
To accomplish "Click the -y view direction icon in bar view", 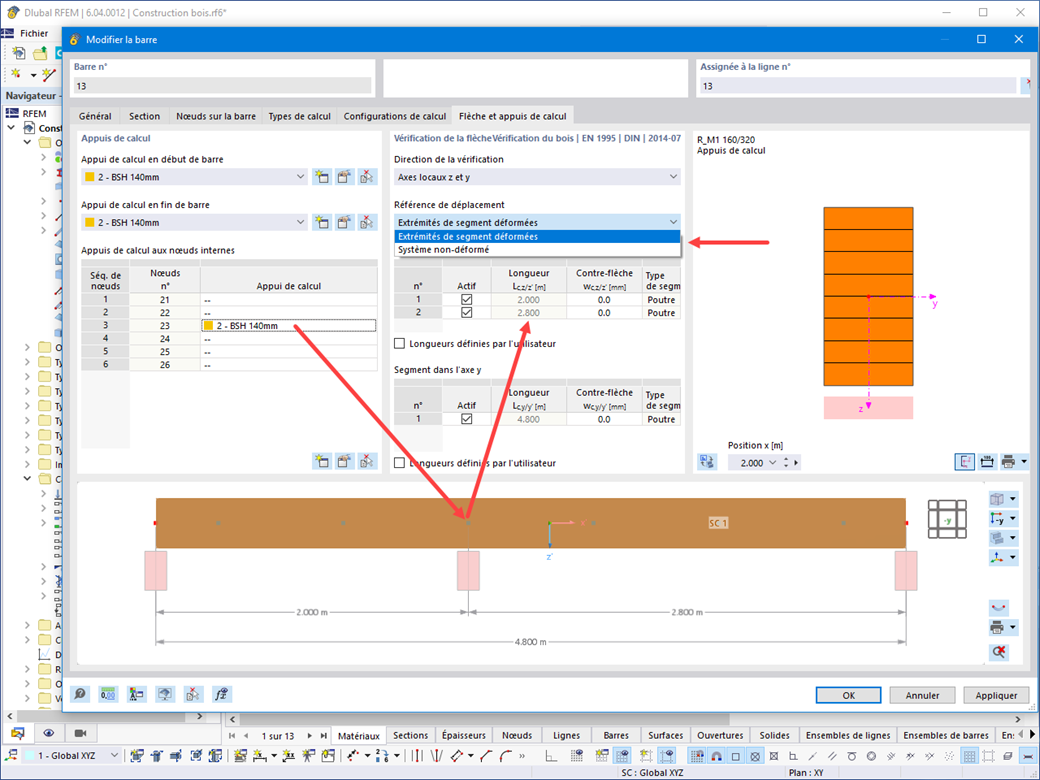I will (997, 519).
